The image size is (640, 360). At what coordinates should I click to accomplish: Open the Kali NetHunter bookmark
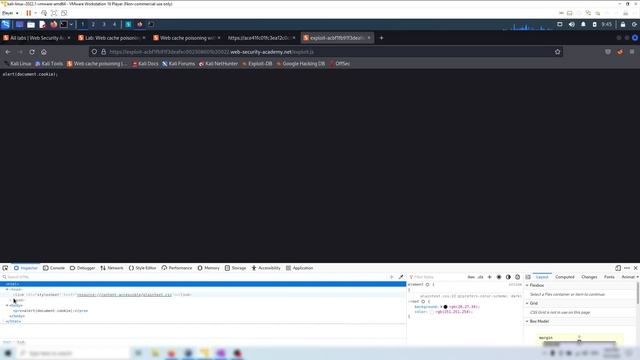coord(218,64)
